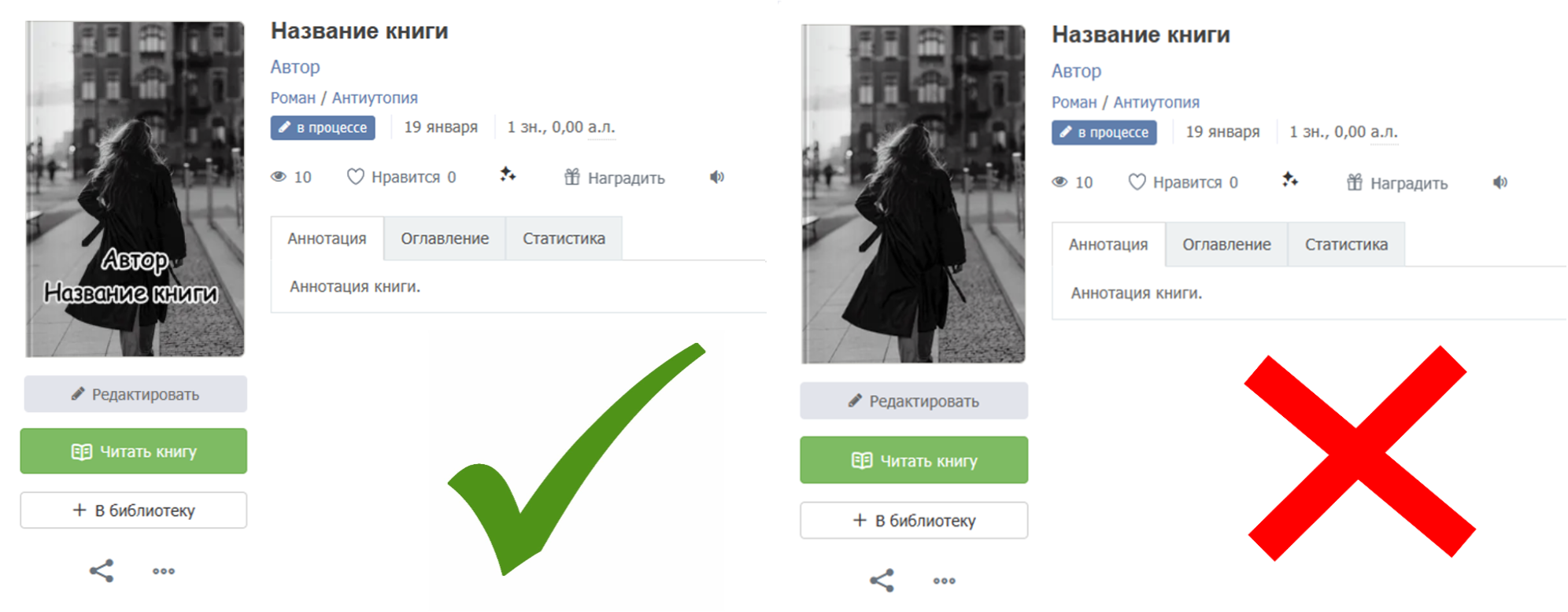Click the left green 'Читать книгу' button
This screenshot has width=1568, height=612.
tap(134, 452)
